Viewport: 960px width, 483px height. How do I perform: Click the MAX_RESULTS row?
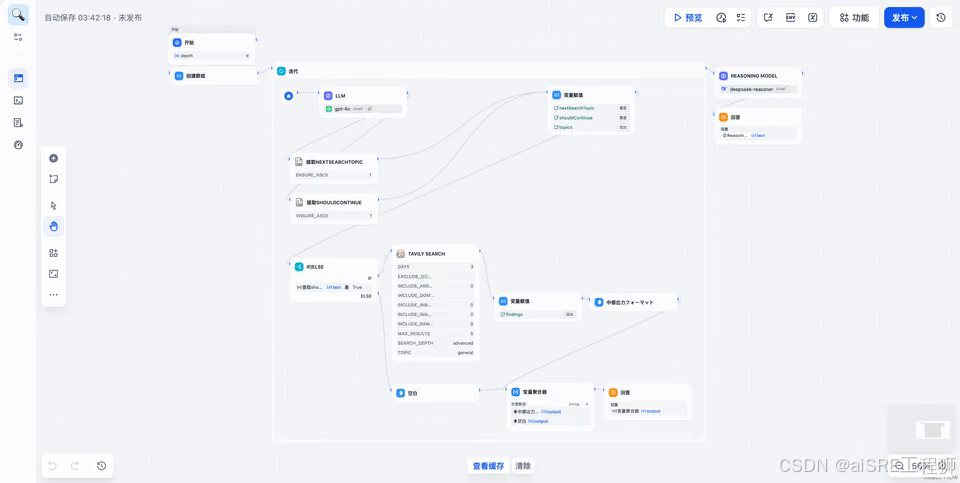click(435, 334)
